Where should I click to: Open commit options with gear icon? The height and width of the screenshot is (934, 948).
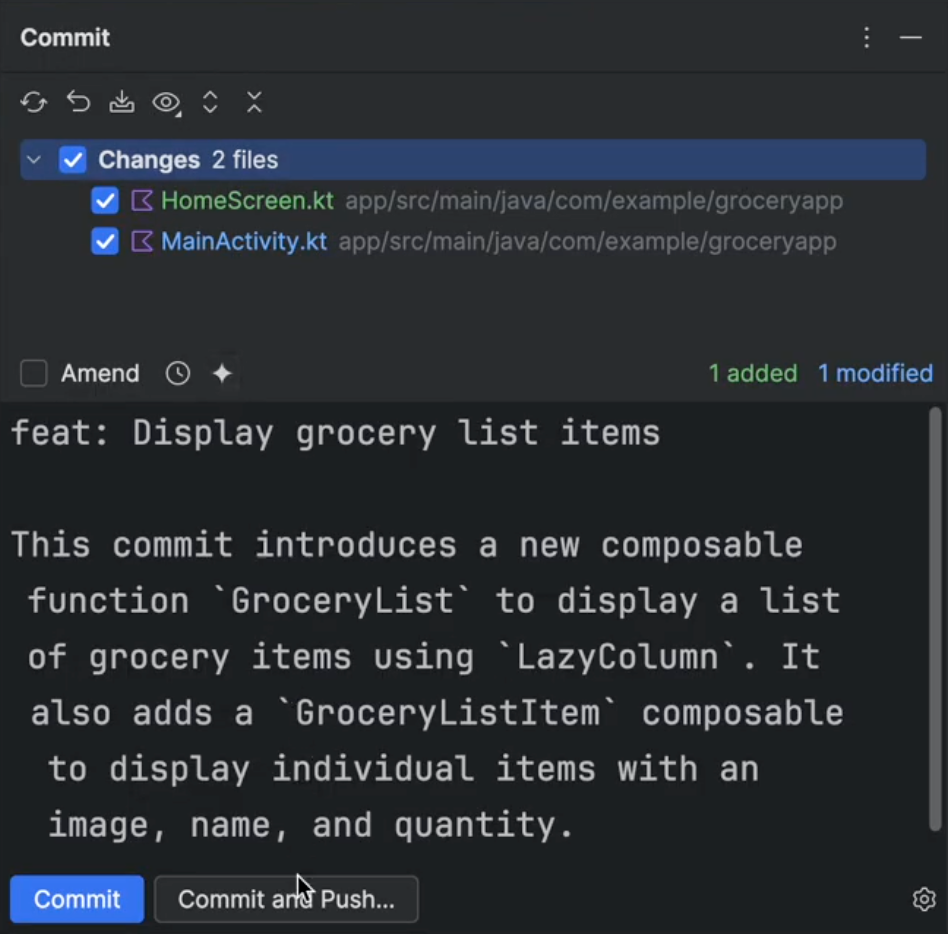(924, 899)
